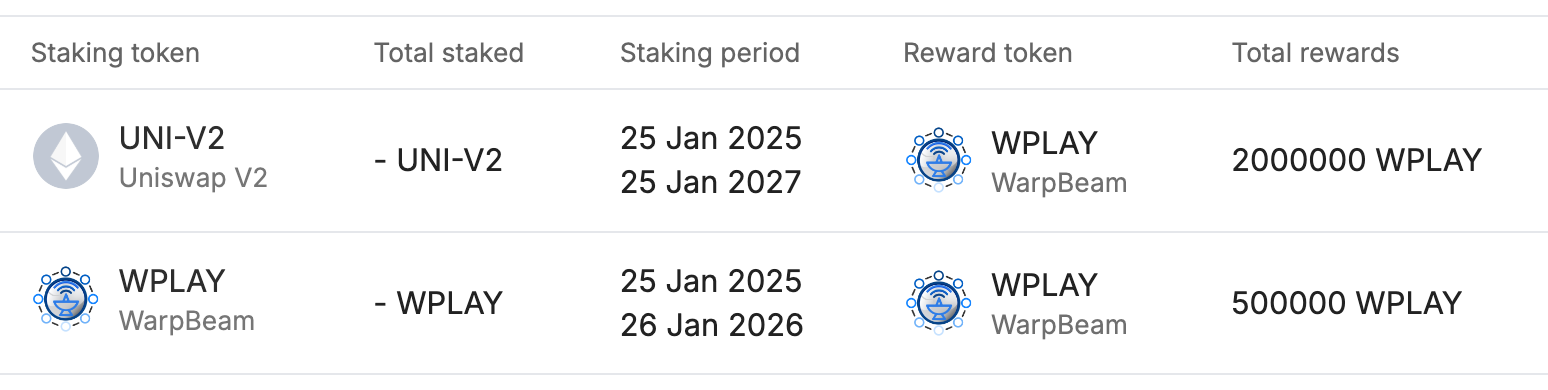Viewport: 1548px width, 390px height.
Task: Select the WPLAY staking token name
Action: (172, 281)
